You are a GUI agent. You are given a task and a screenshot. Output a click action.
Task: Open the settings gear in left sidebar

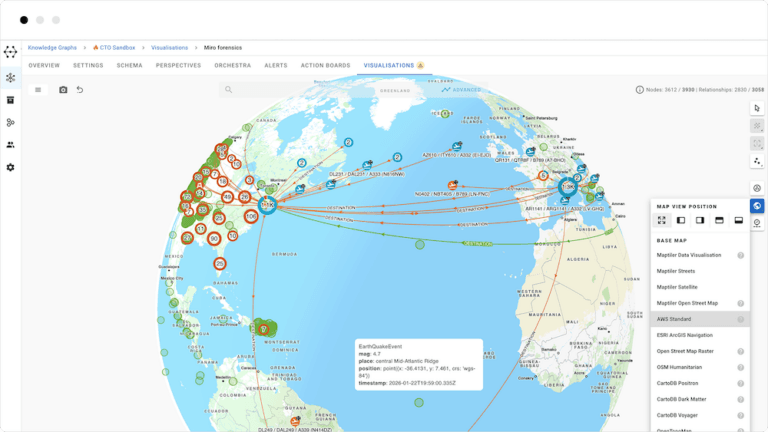click(x=10, y=167)
